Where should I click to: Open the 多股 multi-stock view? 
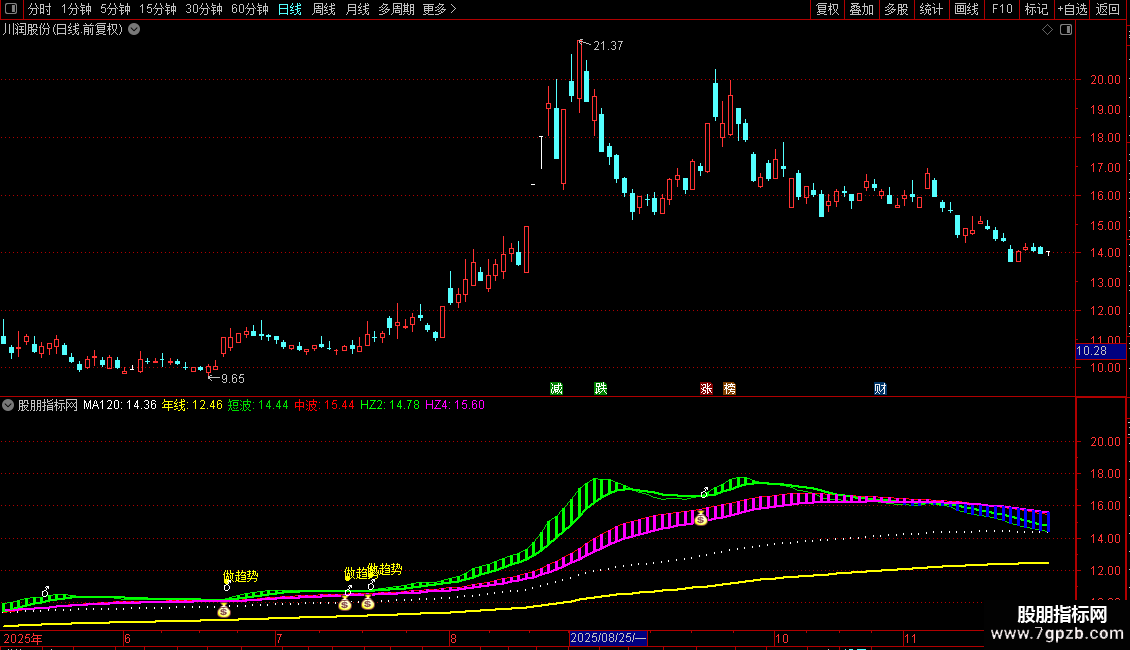(x=897, y=9)
